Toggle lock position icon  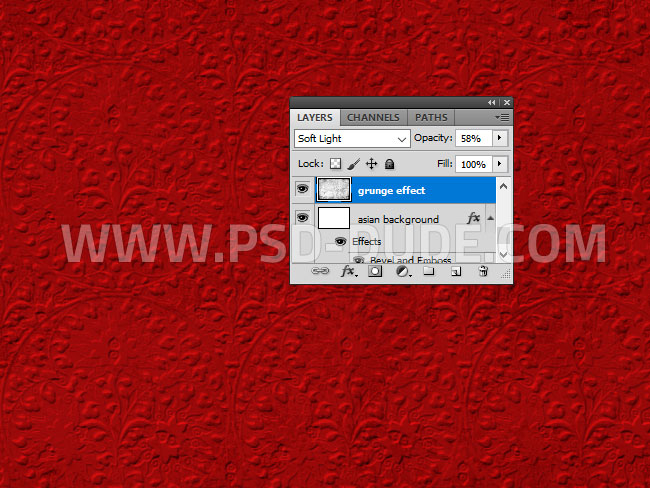pos(371,164)
